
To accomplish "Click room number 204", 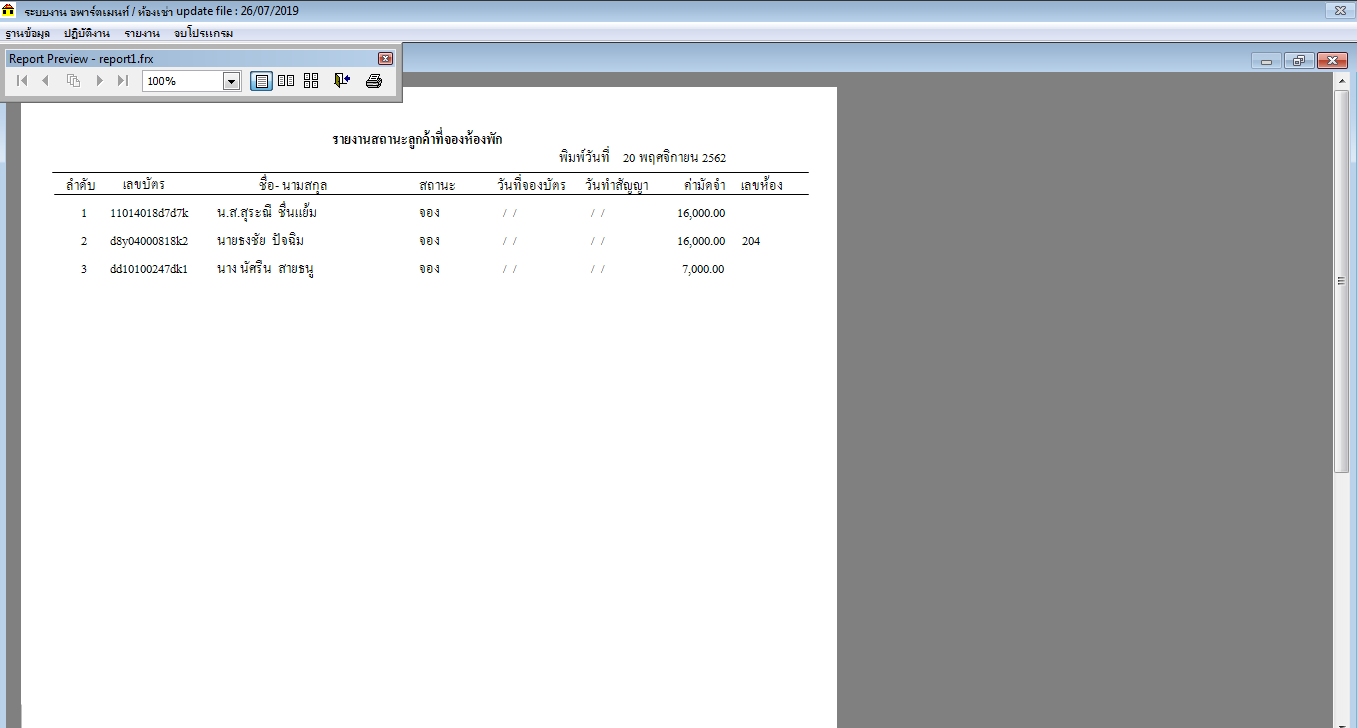I will tap(751, 241).
